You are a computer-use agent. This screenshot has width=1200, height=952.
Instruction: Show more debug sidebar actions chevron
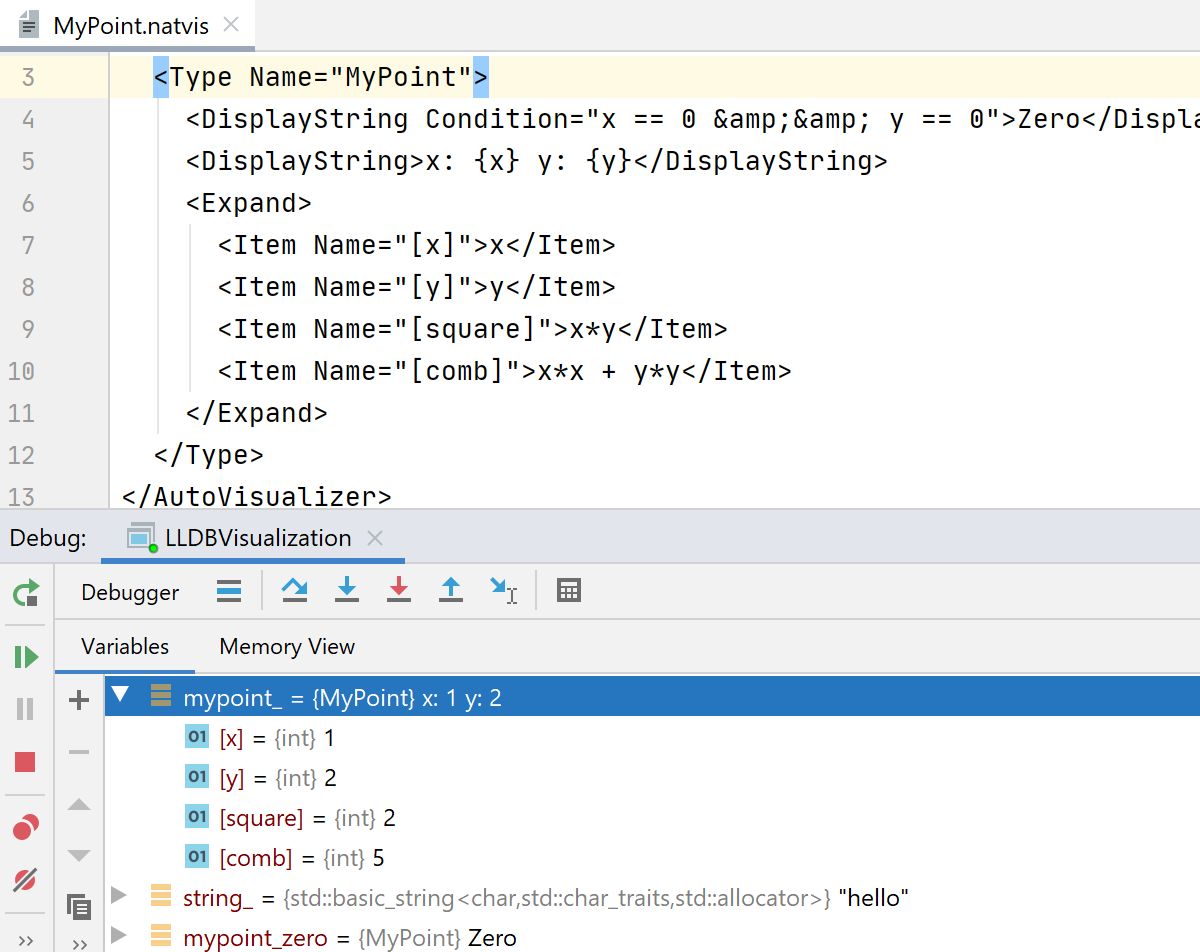tap(26, 941)
